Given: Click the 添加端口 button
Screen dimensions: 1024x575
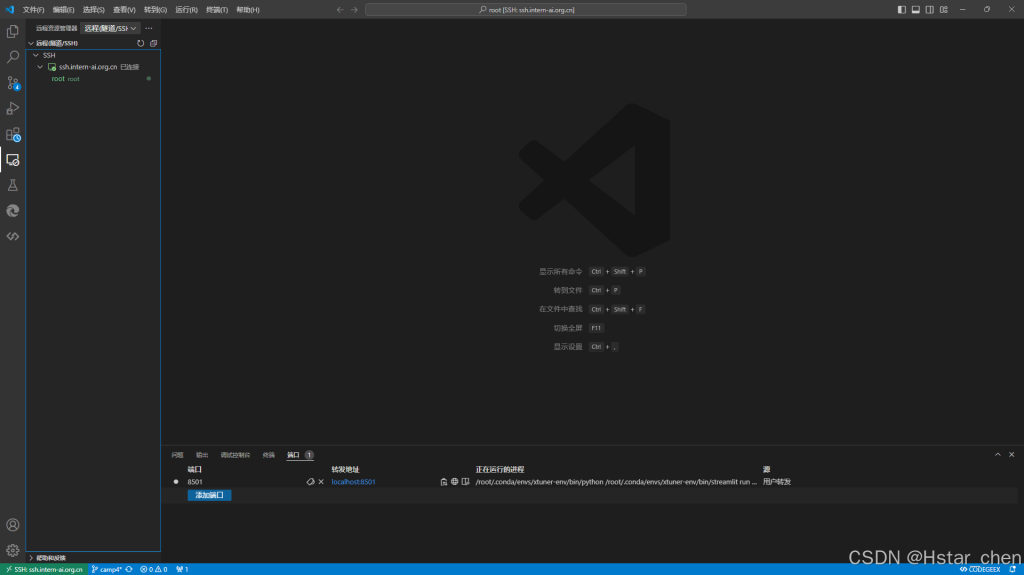Looking at the screenshot, I should coord(209,495).
